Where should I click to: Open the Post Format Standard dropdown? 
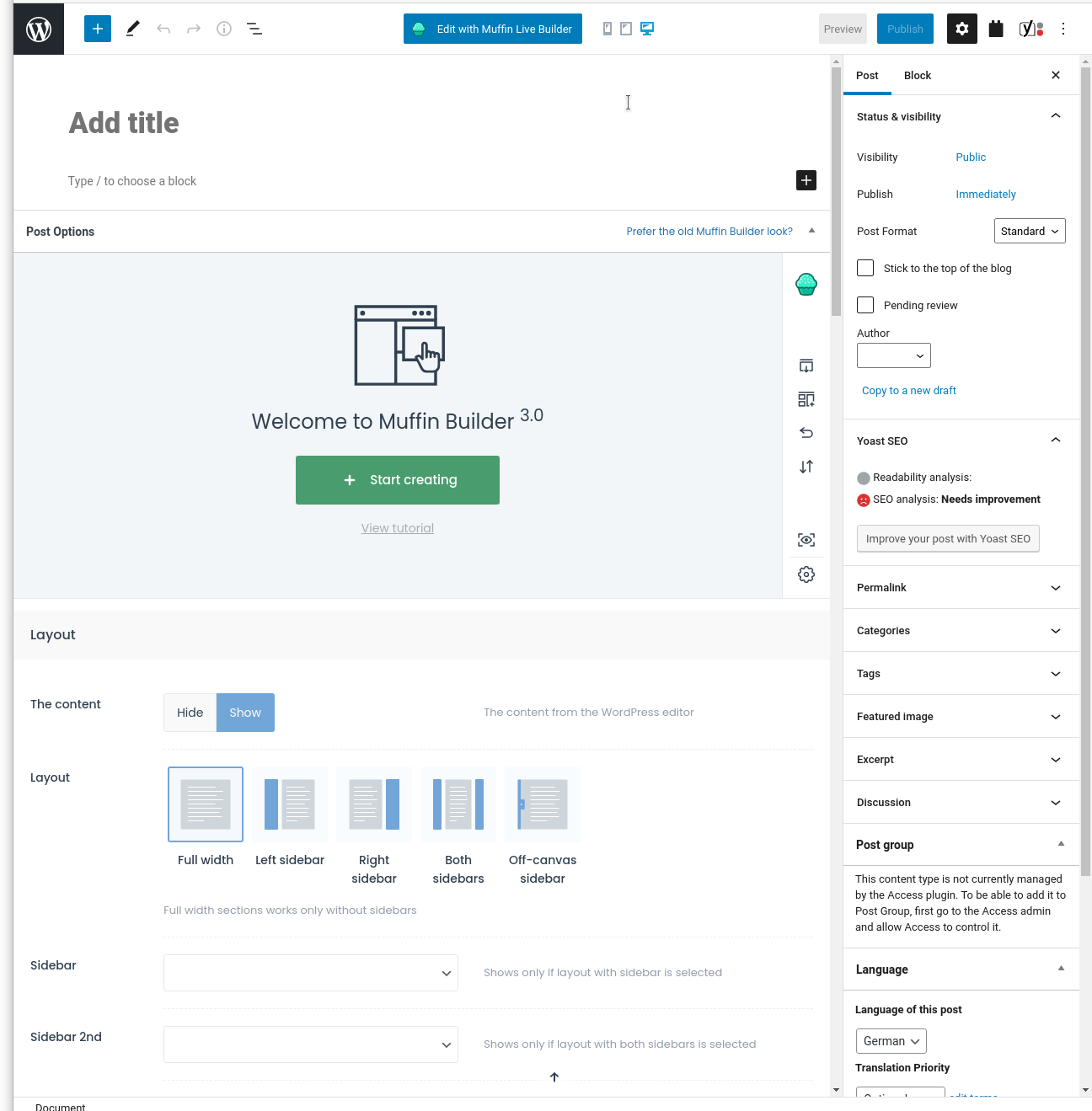(1030, 231)
